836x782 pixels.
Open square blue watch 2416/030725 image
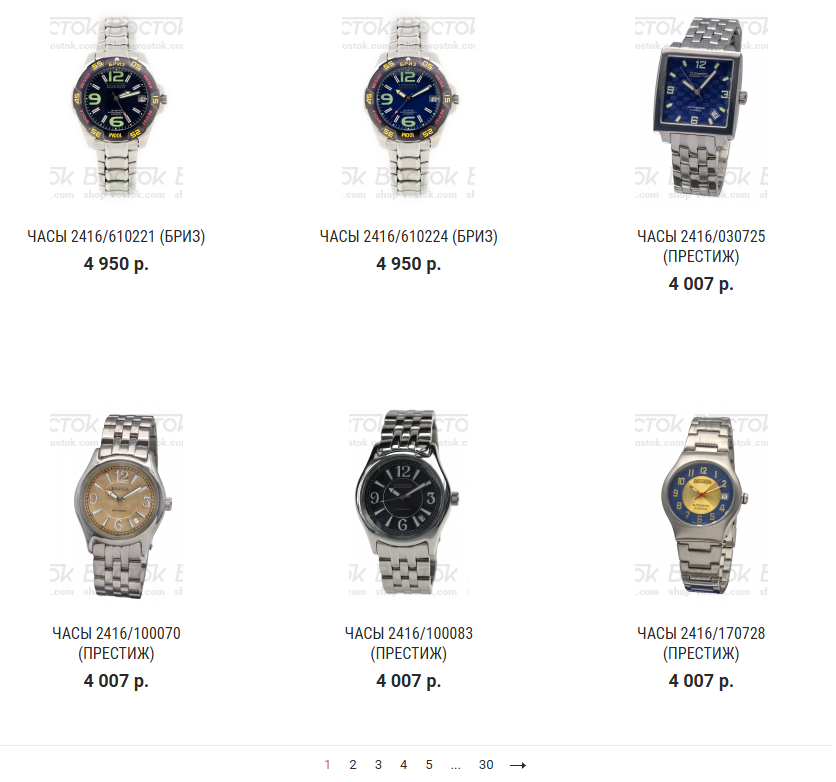701,108
